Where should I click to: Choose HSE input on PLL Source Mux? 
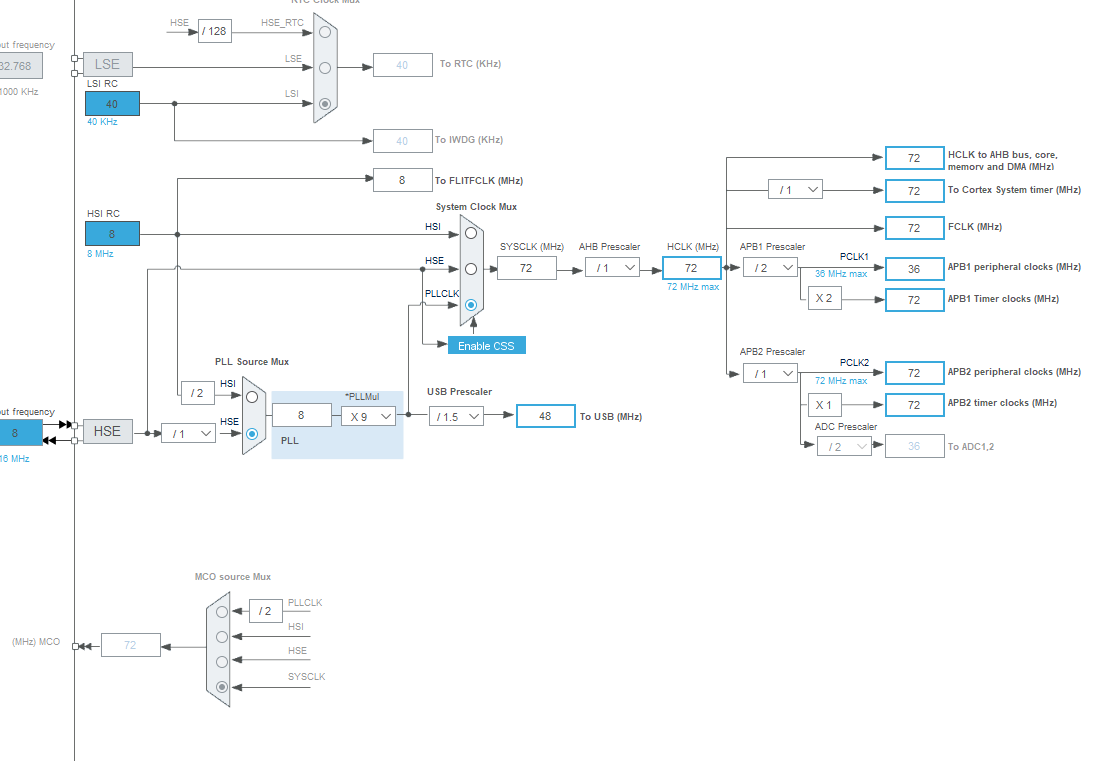pyautogui.click(x=252, y=433)
